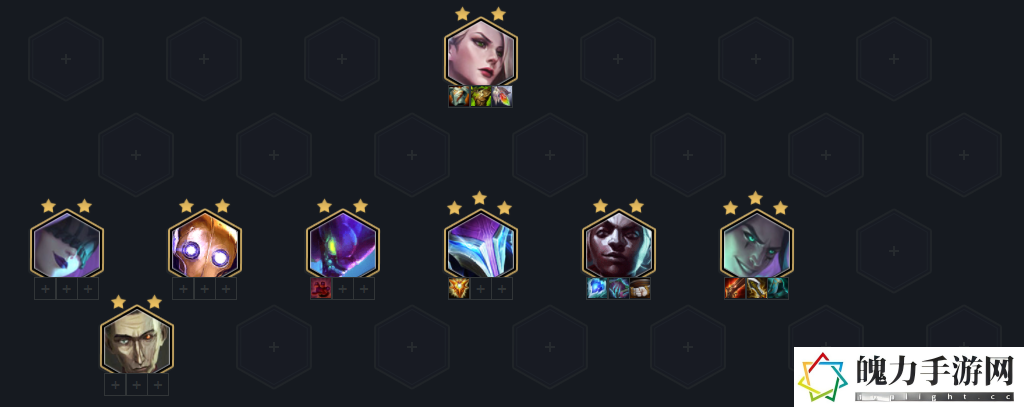This screenshot has width=1024, height=407.
Task: Click the red sword item under teal-eyed champion
Action: [x=735, y=289]
